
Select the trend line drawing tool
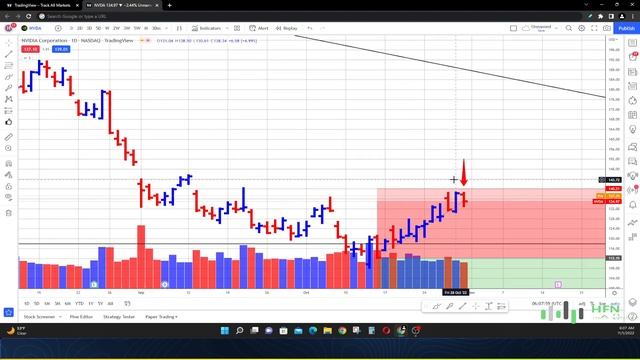pyautogui.click(x=9, y=54)
